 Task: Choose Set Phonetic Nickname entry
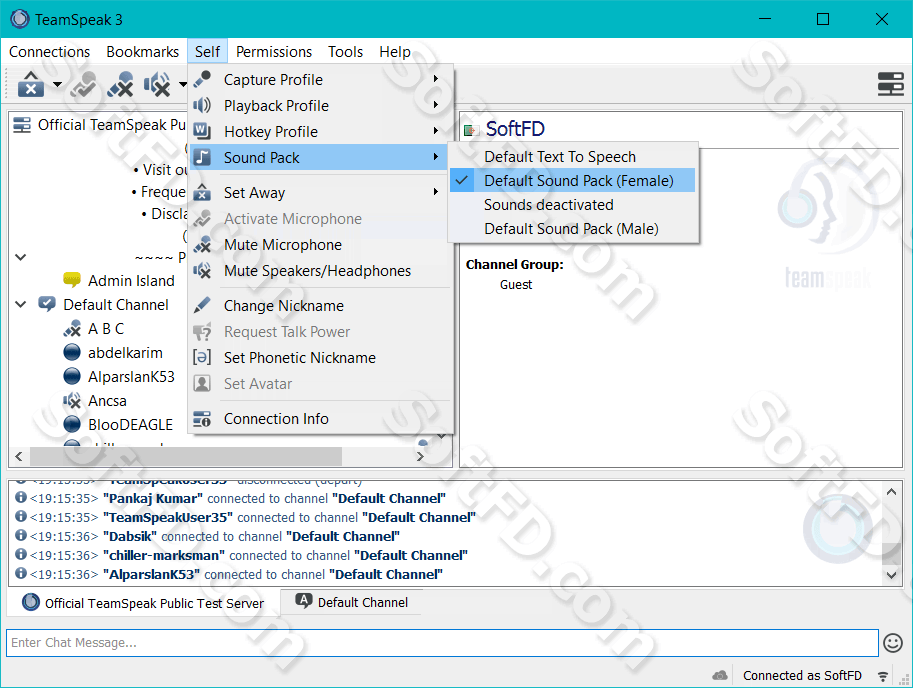coord(319,358)
